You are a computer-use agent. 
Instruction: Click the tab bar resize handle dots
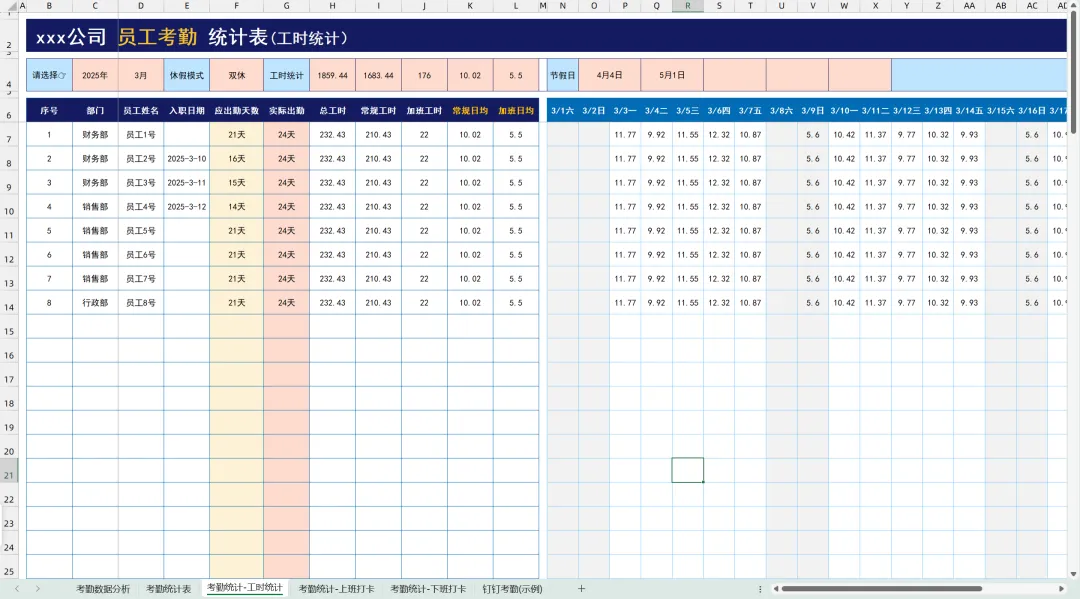coord(760,589)
